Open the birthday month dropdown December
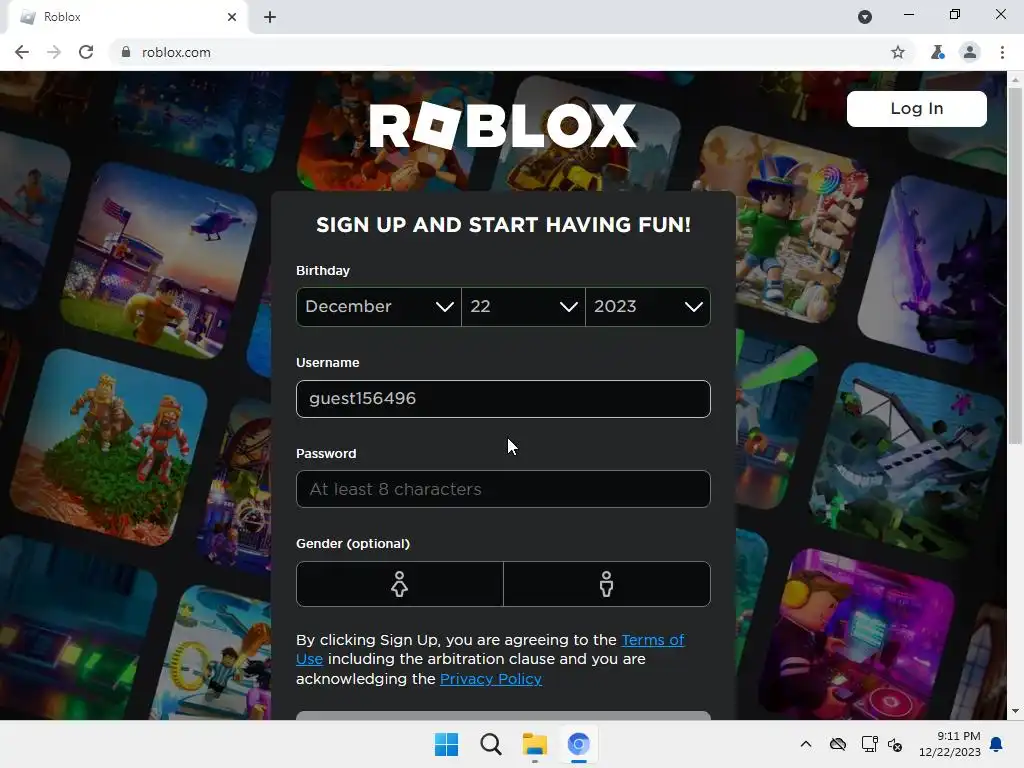This screenshot has height=768, width=1024. (379, 306)
